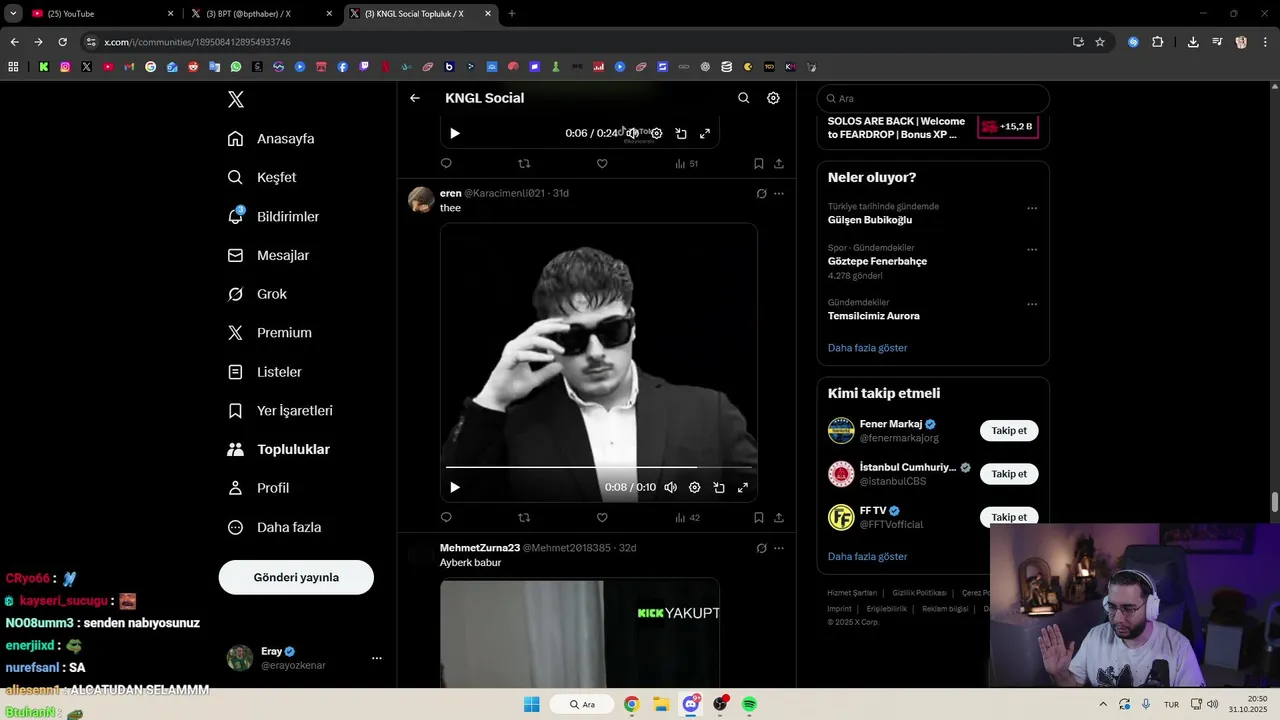
Task: Open community settings gear in the header
Action: 773,98
